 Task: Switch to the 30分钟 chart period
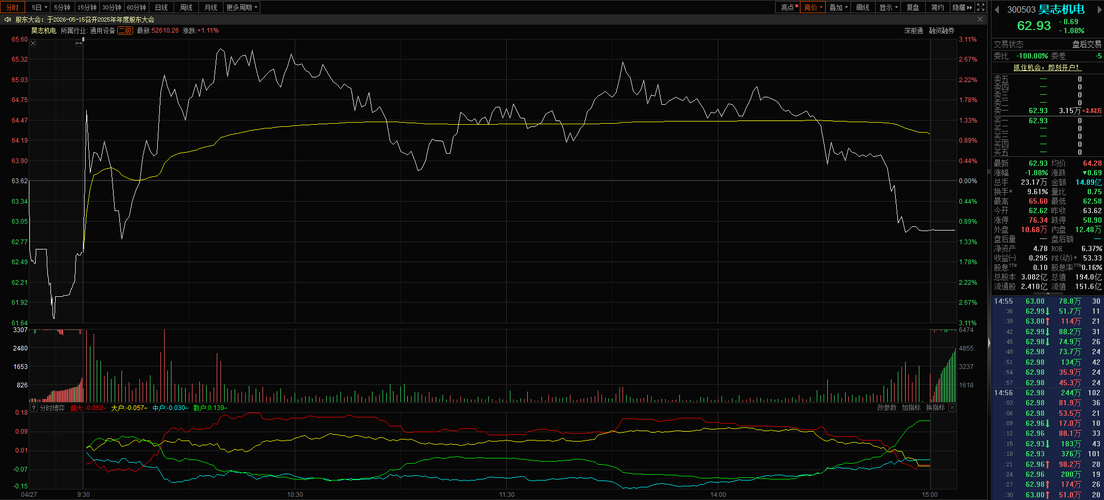pyautogui.click(x=112, y=7)
